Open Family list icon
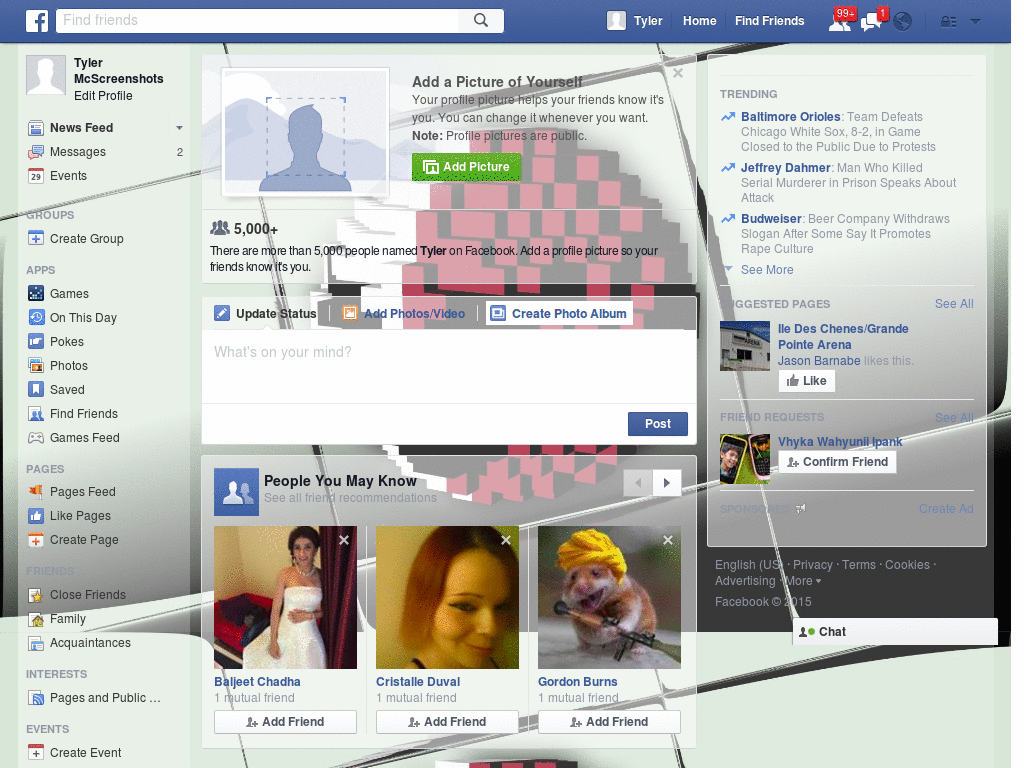 [x=36, y=619]
